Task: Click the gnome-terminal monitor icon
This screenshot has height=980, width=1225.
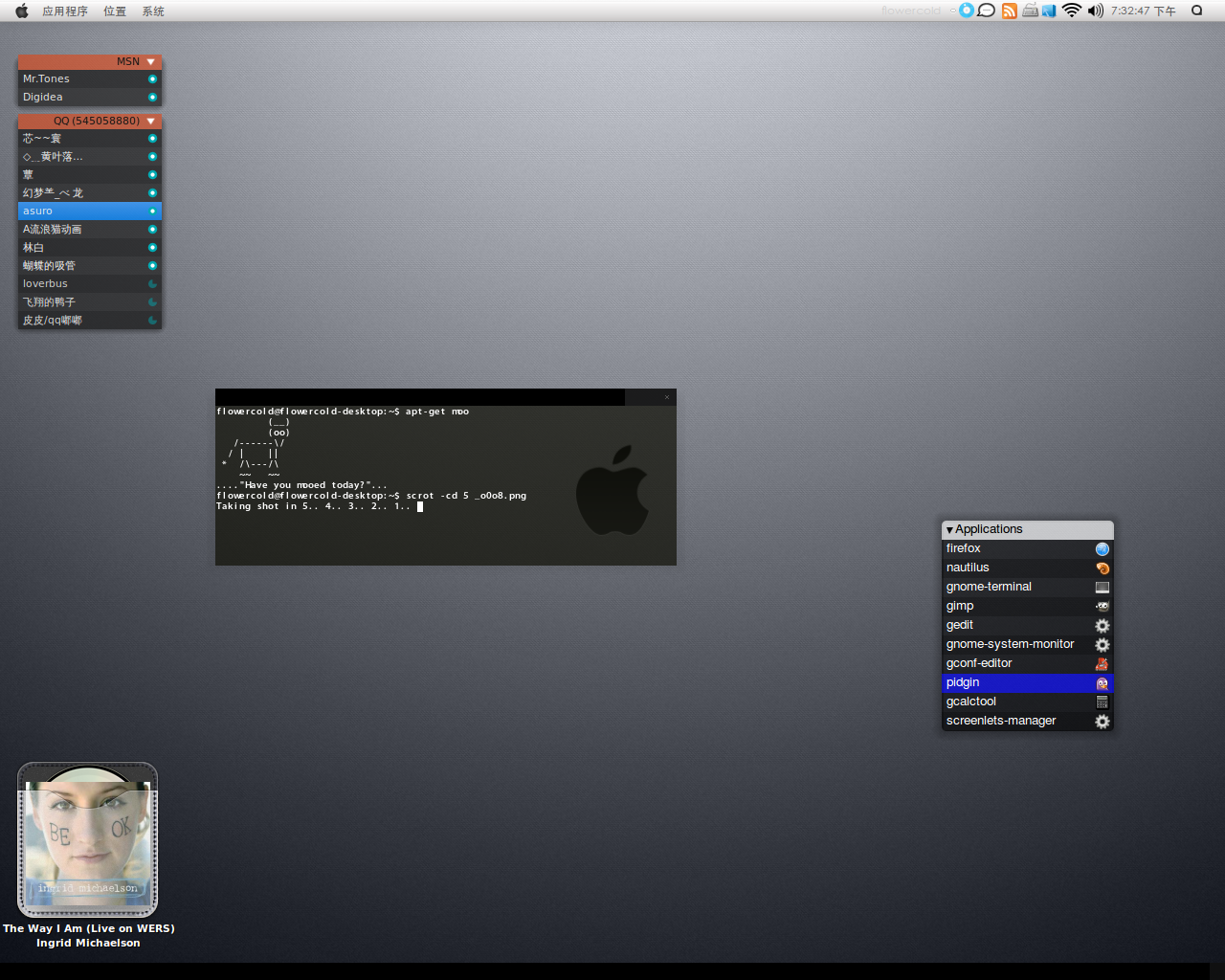Action: [x=1102, y=588]
